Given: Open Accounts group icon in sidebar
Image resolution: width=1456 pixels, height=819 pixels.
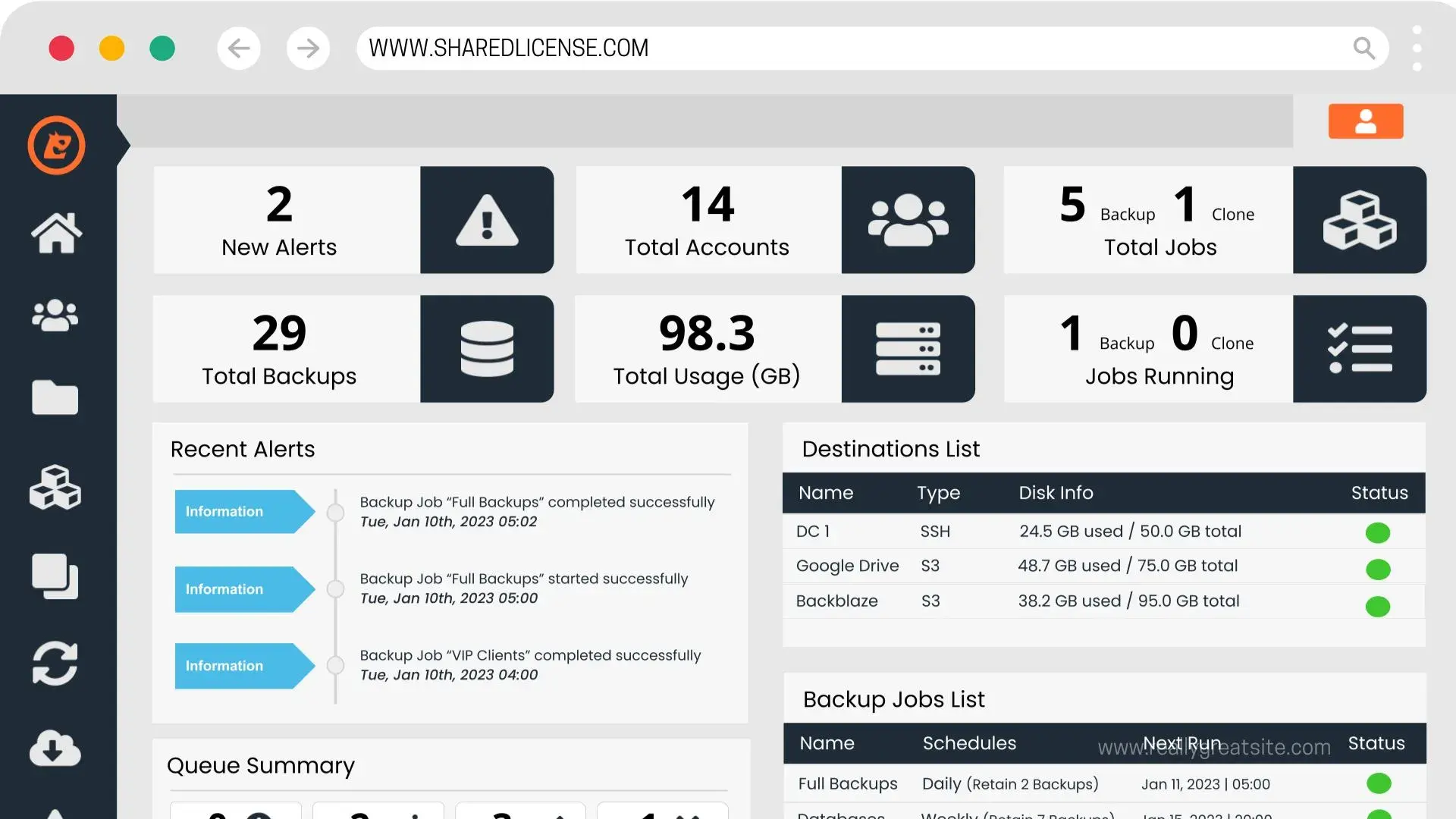Looking at the screenshot, I should click(55, 315).
